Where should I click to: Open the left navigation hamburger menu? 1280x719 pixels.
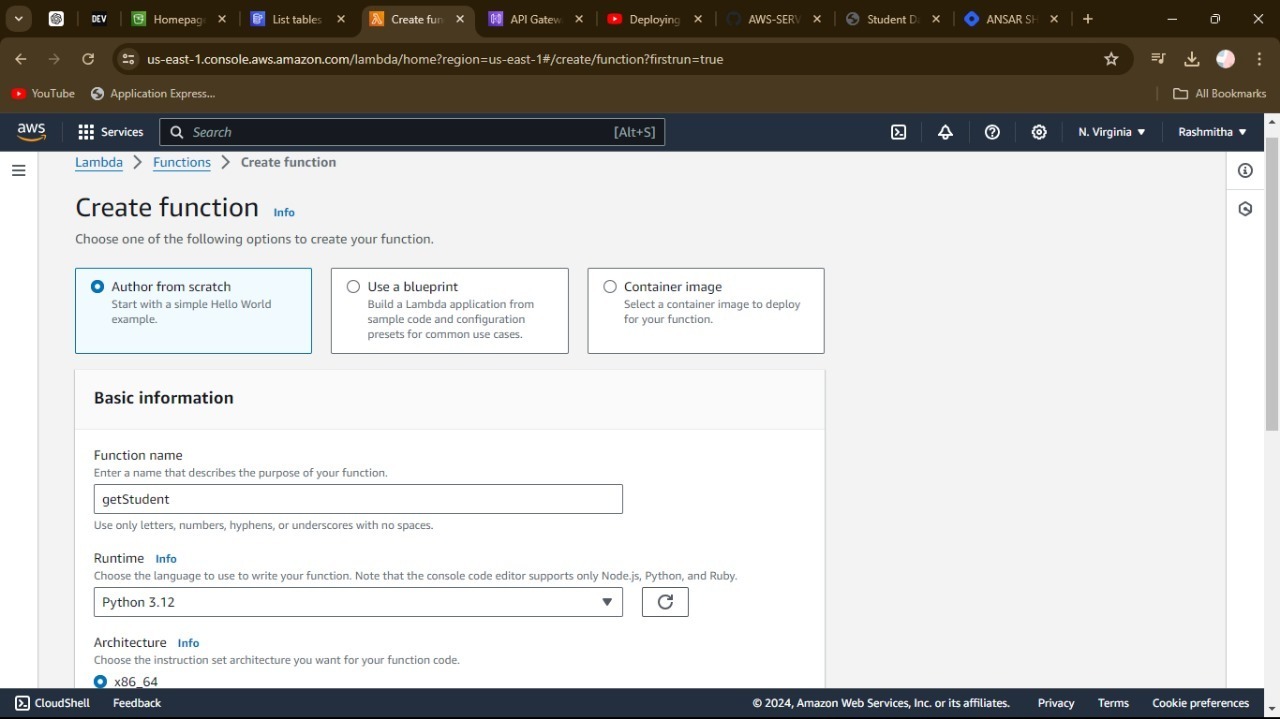click(18, 170)
